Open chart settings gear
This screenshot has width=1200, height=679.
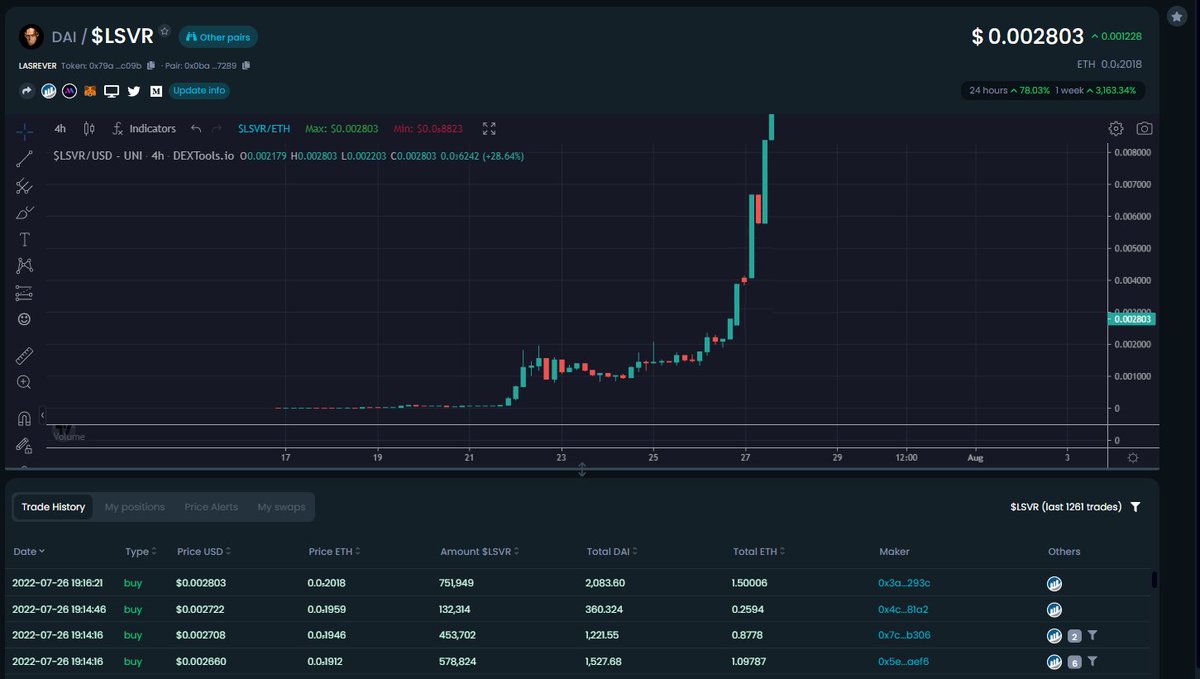(x=1116, y=129)
